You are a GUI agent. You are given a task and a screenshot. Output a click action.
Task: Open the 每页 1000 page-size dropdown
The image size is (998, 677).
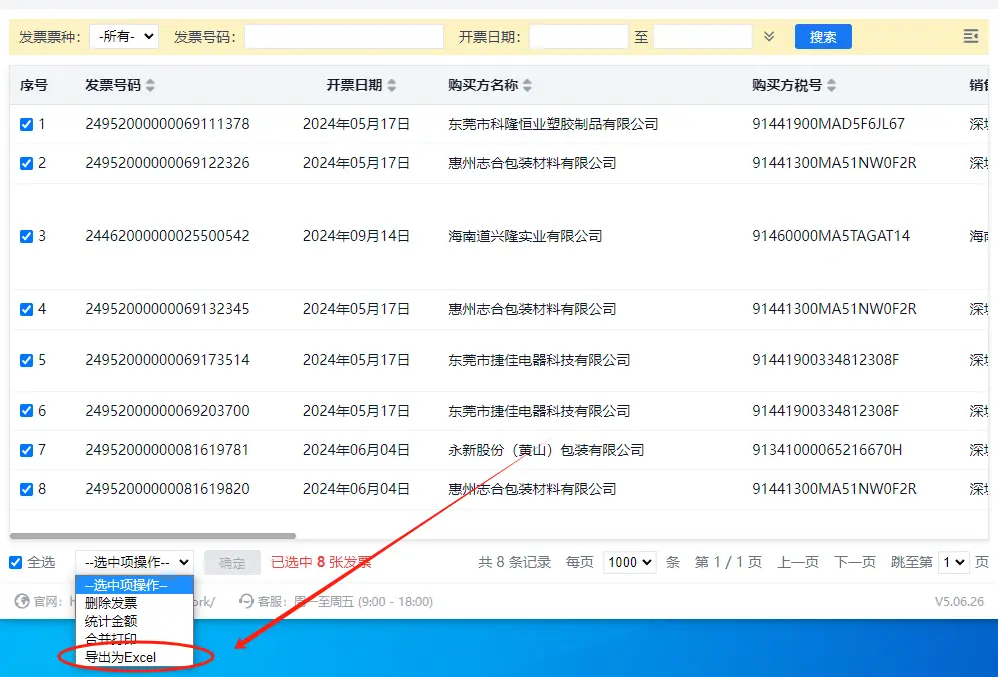pos(629,562)
